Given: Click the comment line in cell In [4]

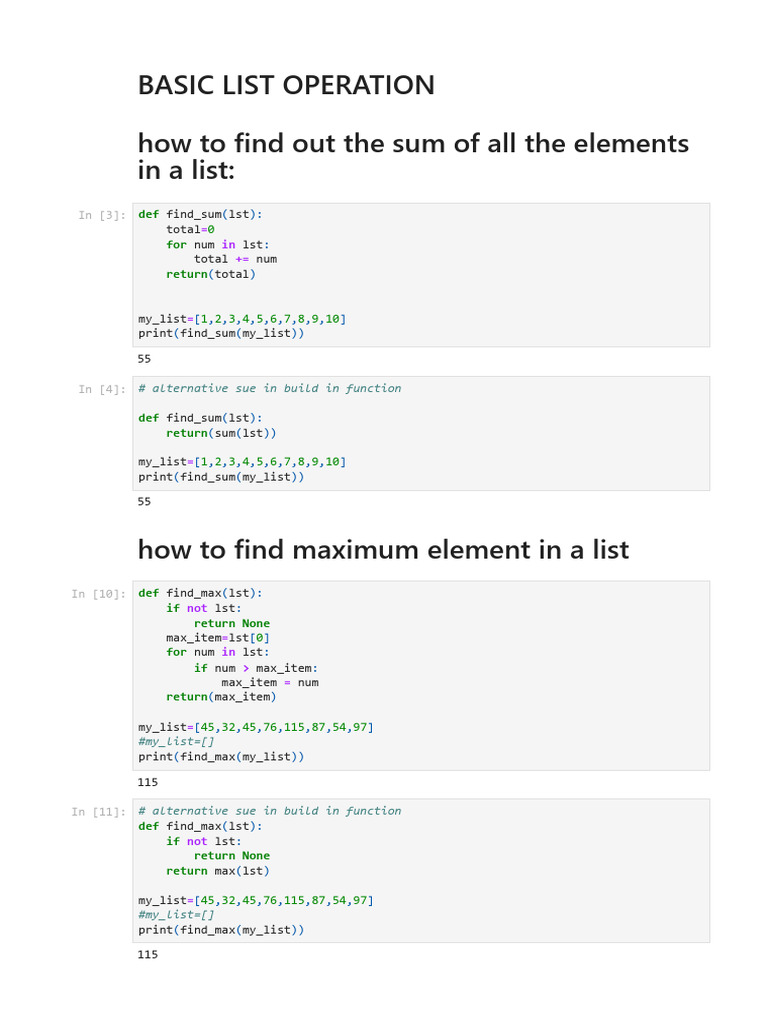Looking at the screenshot, I should pos(270,389).
